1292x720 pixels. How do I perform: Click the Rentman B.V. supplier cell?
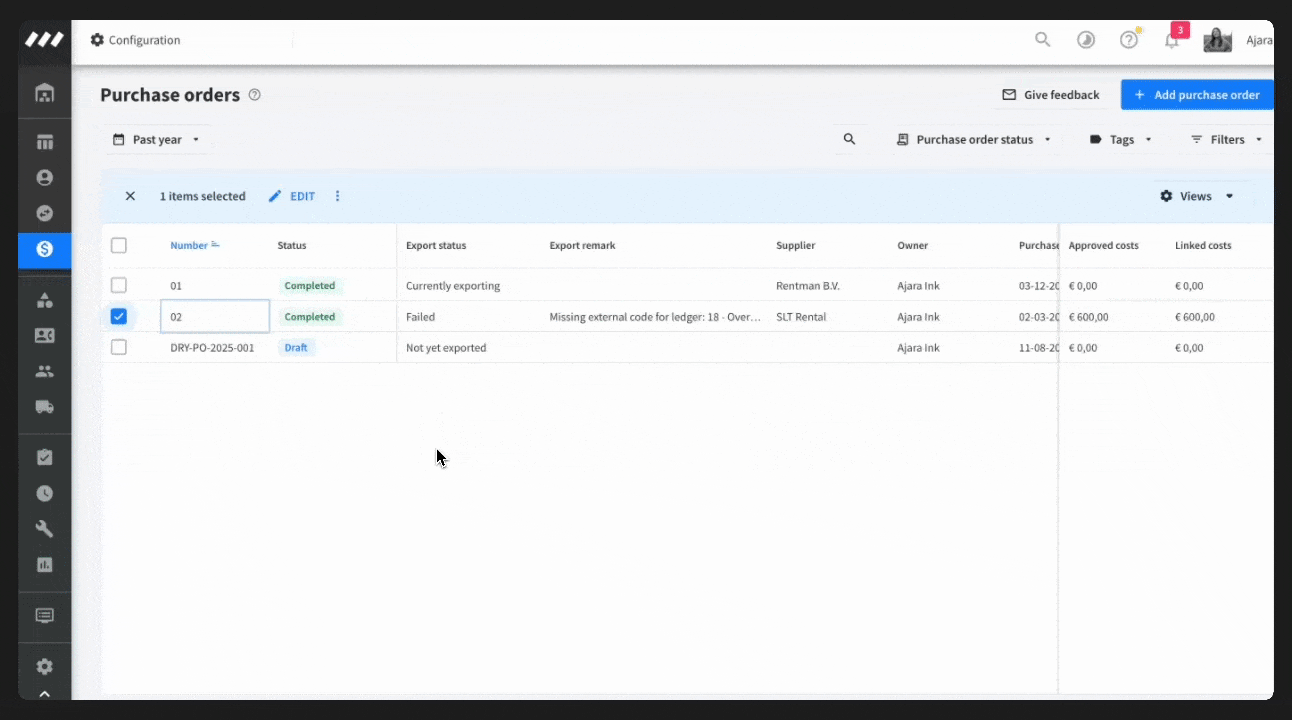(808, 286)
